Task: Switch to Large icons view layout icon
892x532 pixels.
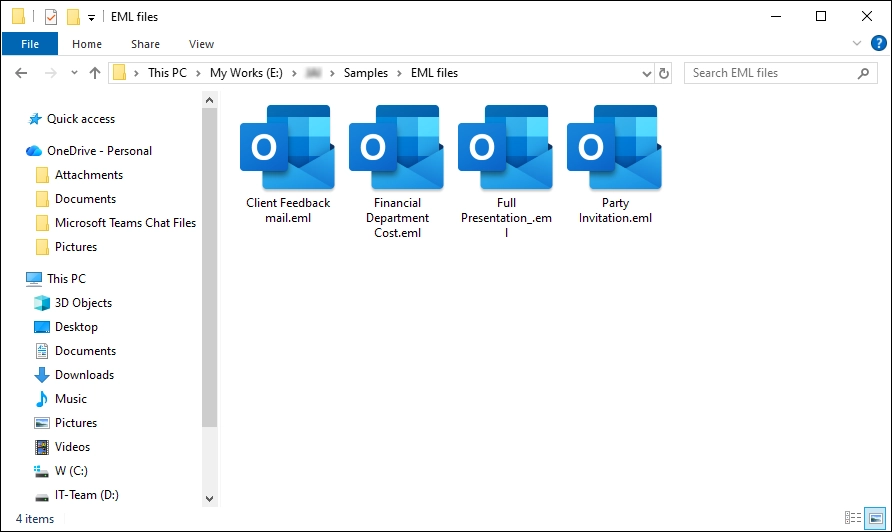Action: (x=876, y=518)
